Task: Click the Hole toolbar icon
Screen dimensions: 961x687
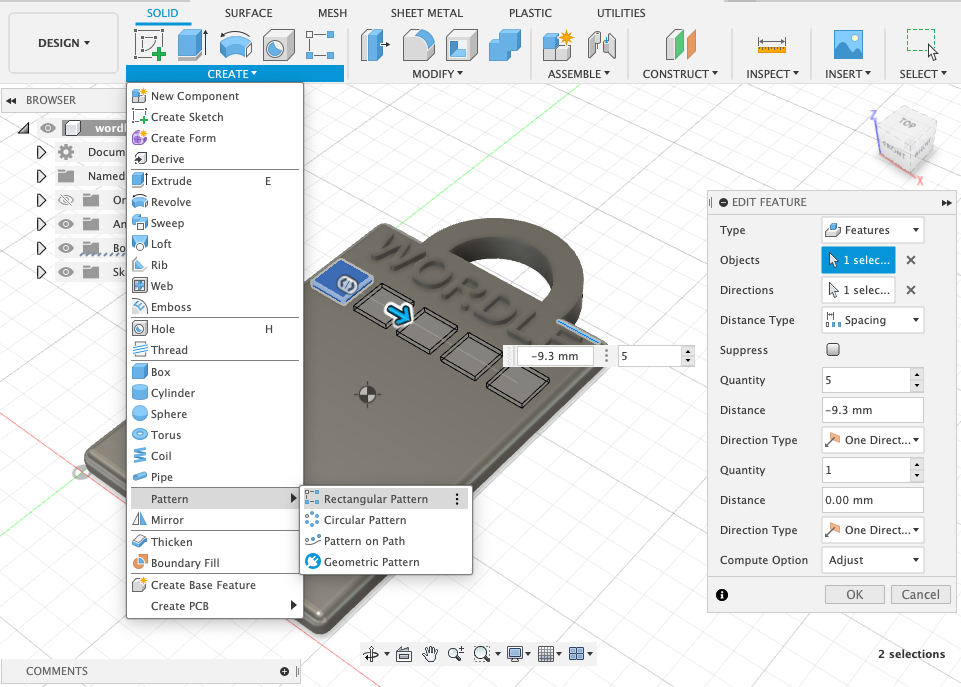Action: [x=278, y=45]
